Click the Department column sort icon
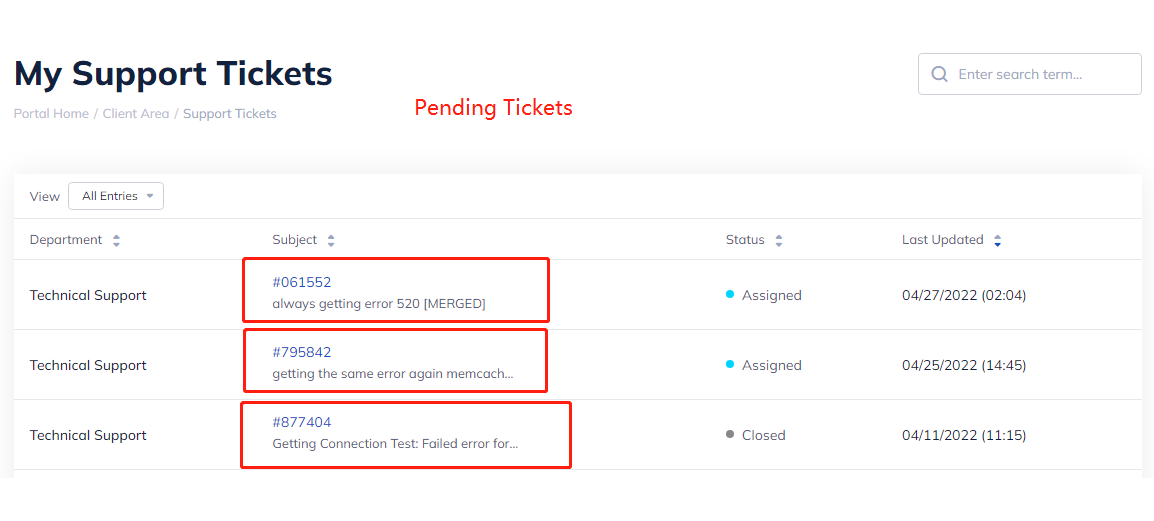Screen dimensions: 1154x521 coord(116,241)
